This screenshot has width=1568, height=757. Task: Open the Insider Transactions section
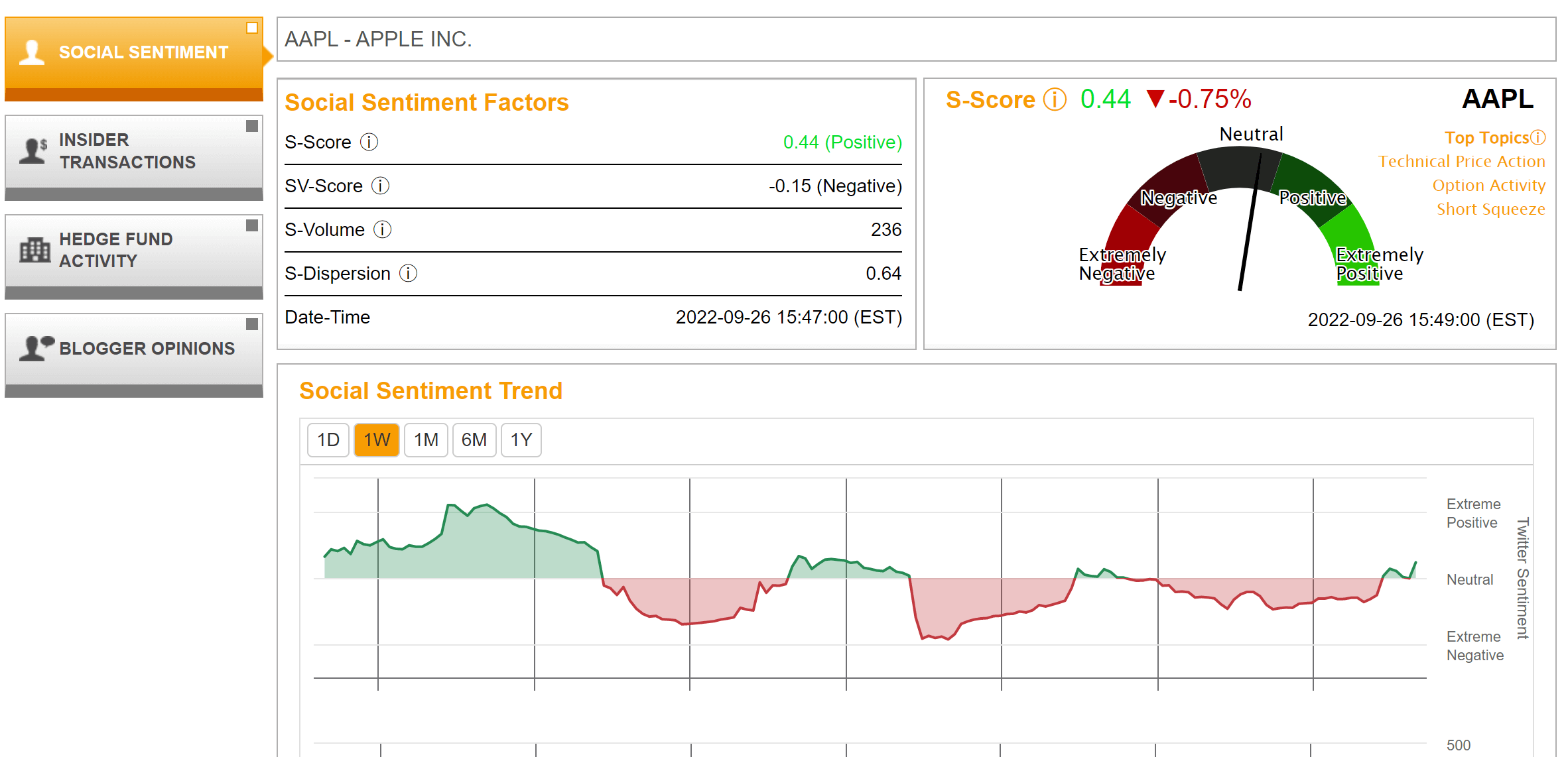pyautogui.click(x=134, y=158)
